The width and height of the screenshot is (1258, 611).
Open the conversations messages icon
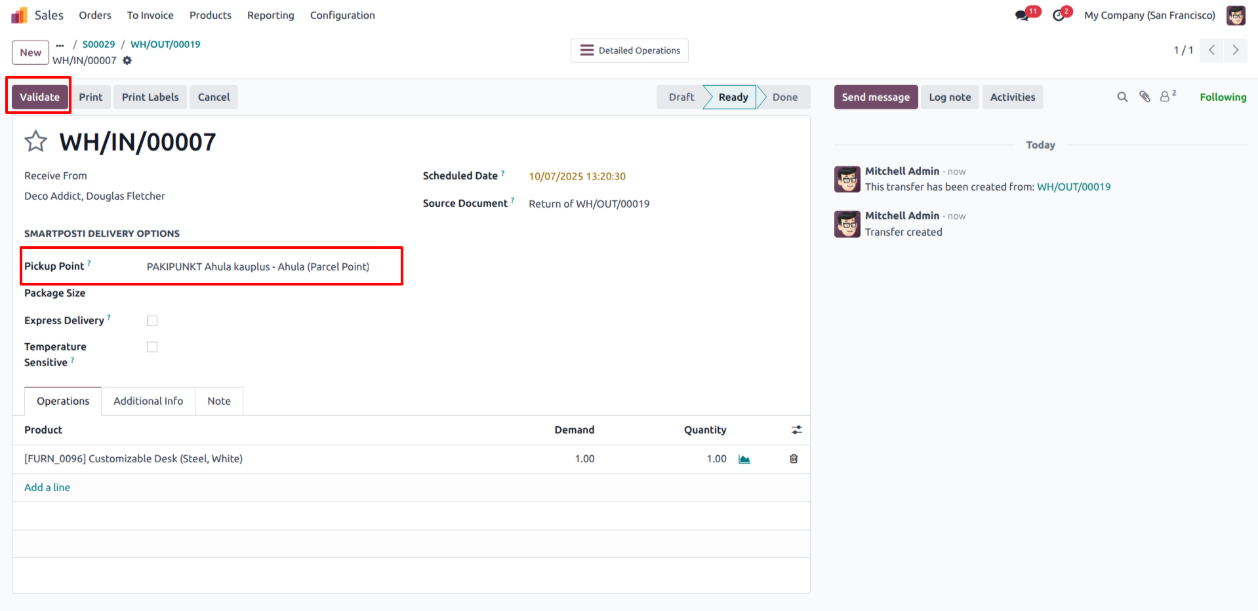click(x=1021, y=15)
